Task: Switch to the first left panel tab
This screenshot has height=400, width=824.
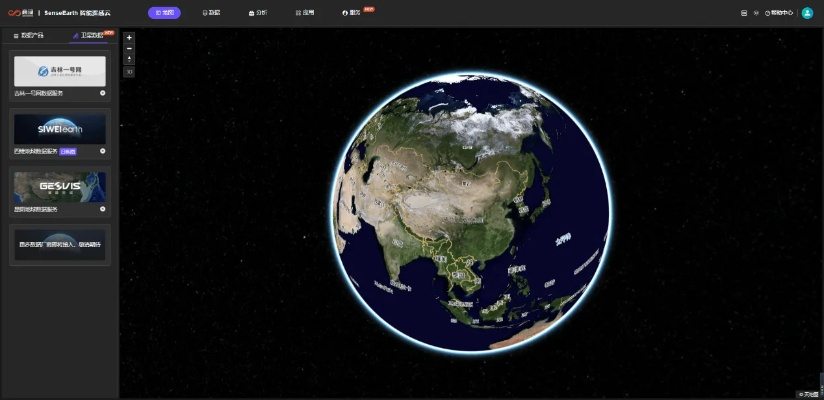Action: (30, 35)
